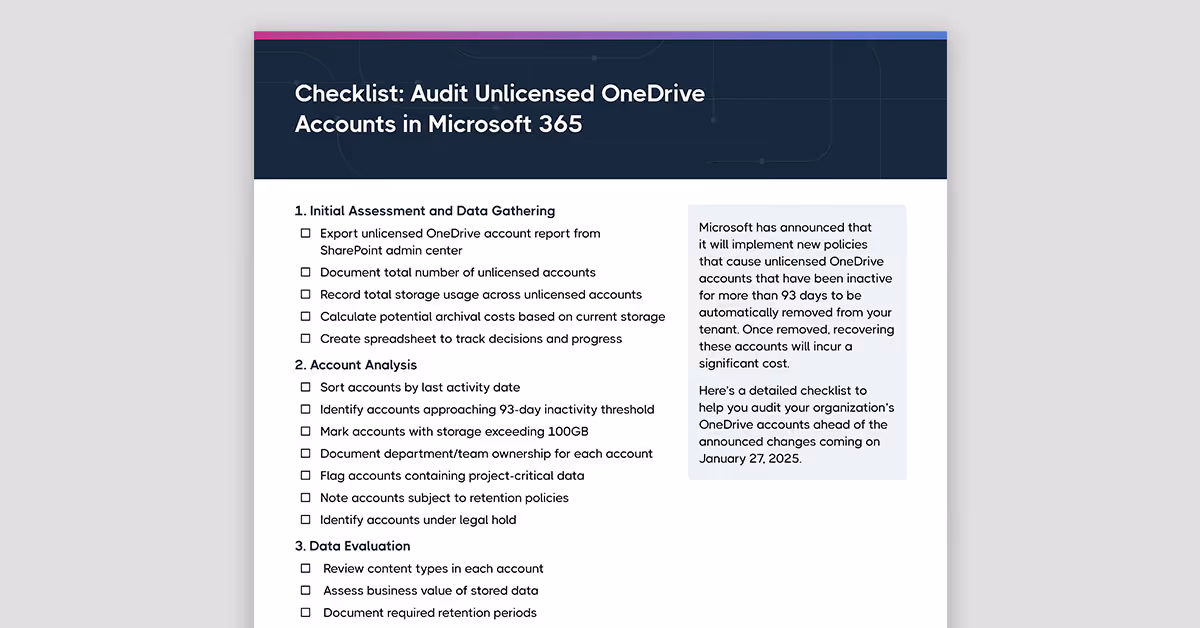
Task: Select the "Data Evaluation" section heading
Action: pyautogui.click(x=352, y=545)
